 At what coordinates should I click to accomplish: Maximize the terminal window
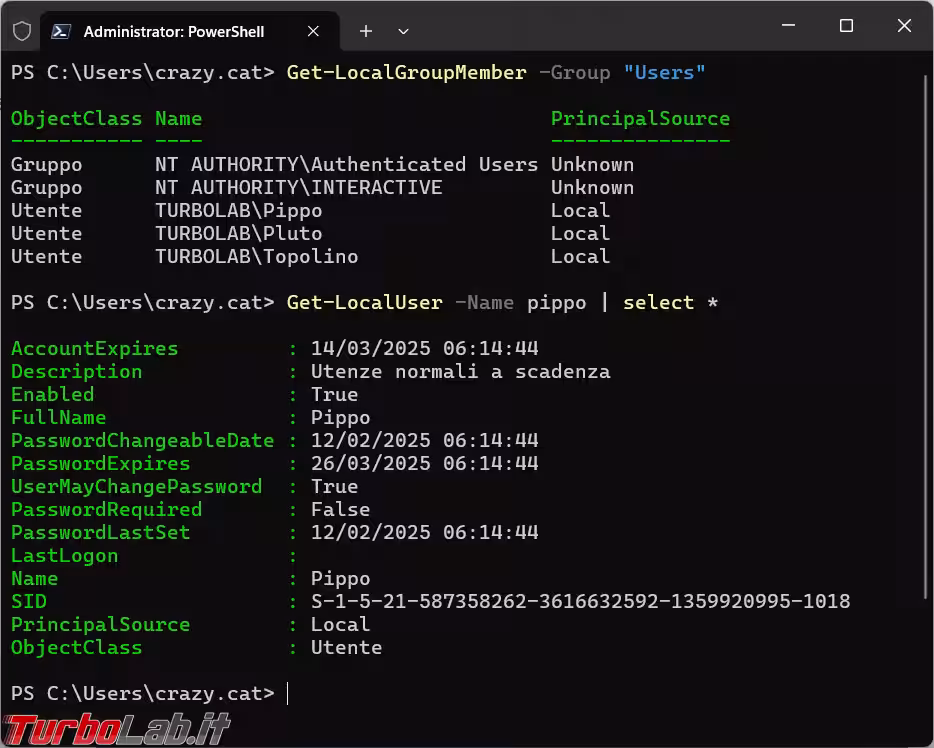pyautogui.click(x=846, y=26)
